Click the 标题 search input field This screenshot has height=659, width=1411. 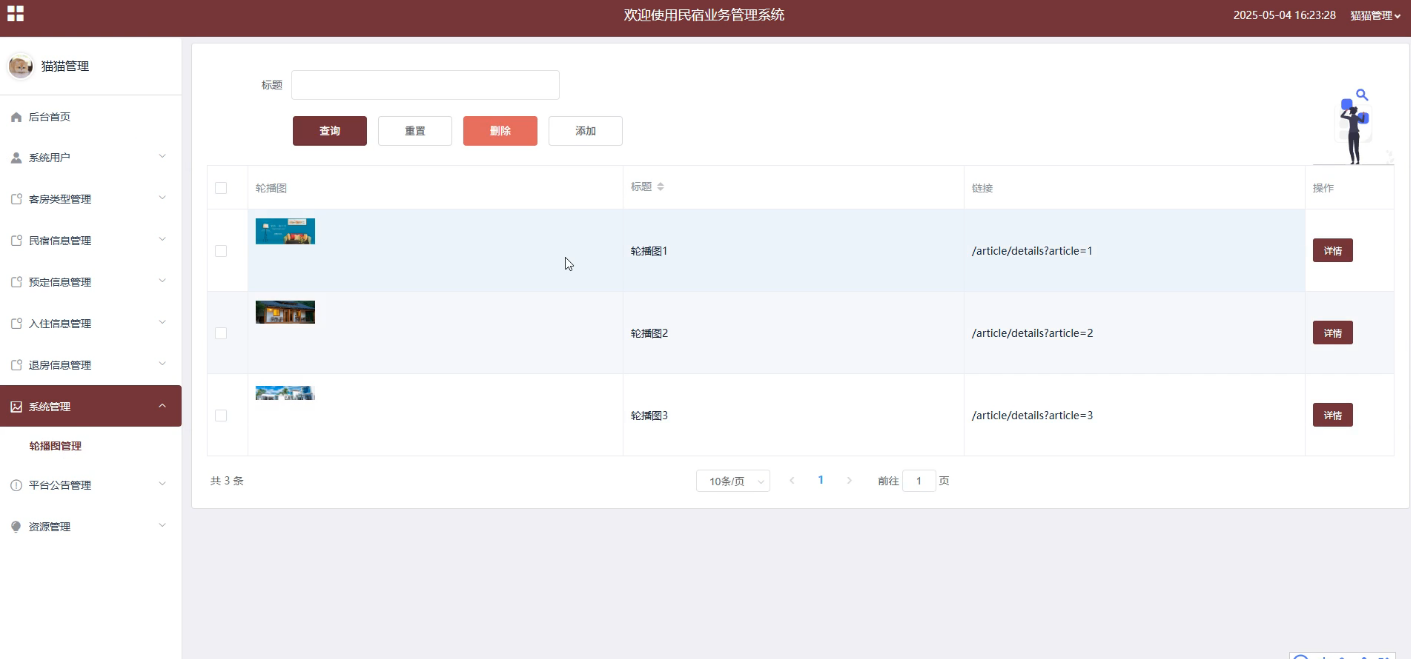(425, 85)
